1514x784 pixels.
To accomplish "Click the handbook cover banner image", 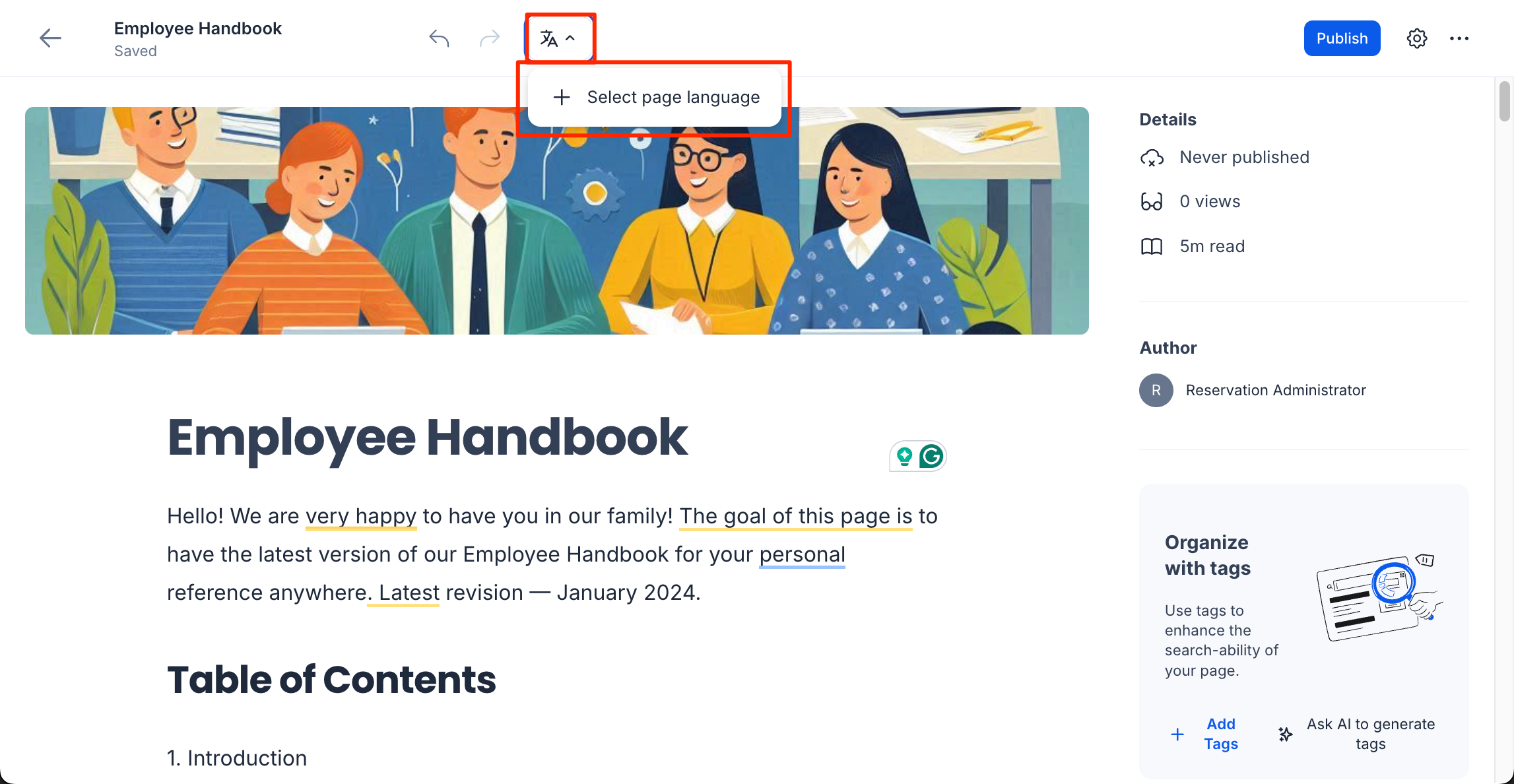I will pyautogui.click(x=557, y=220).
